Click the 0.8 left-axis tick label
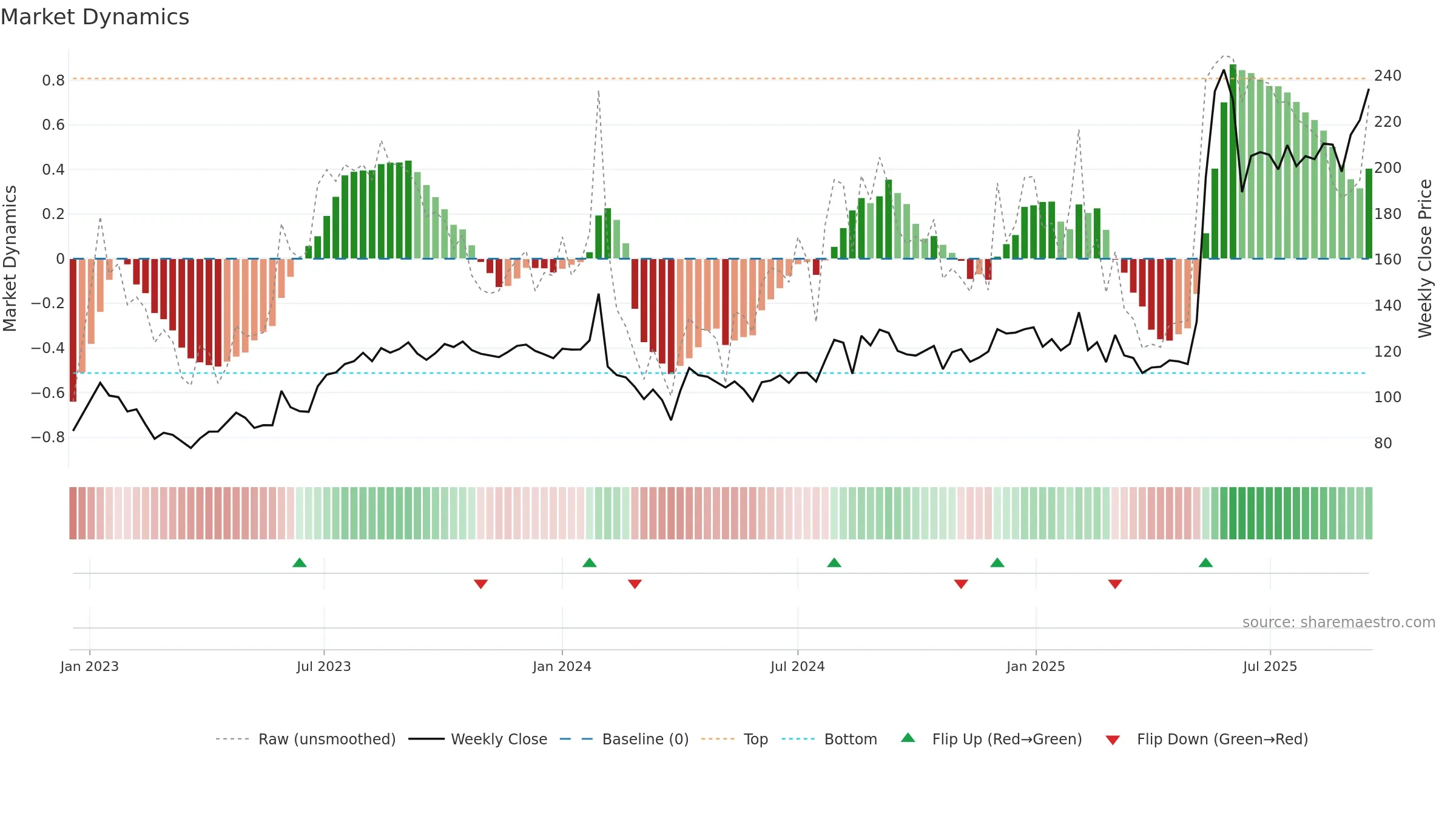Image resolution: width=1456 pixels, height=819 pixels. tap(53, 80)
